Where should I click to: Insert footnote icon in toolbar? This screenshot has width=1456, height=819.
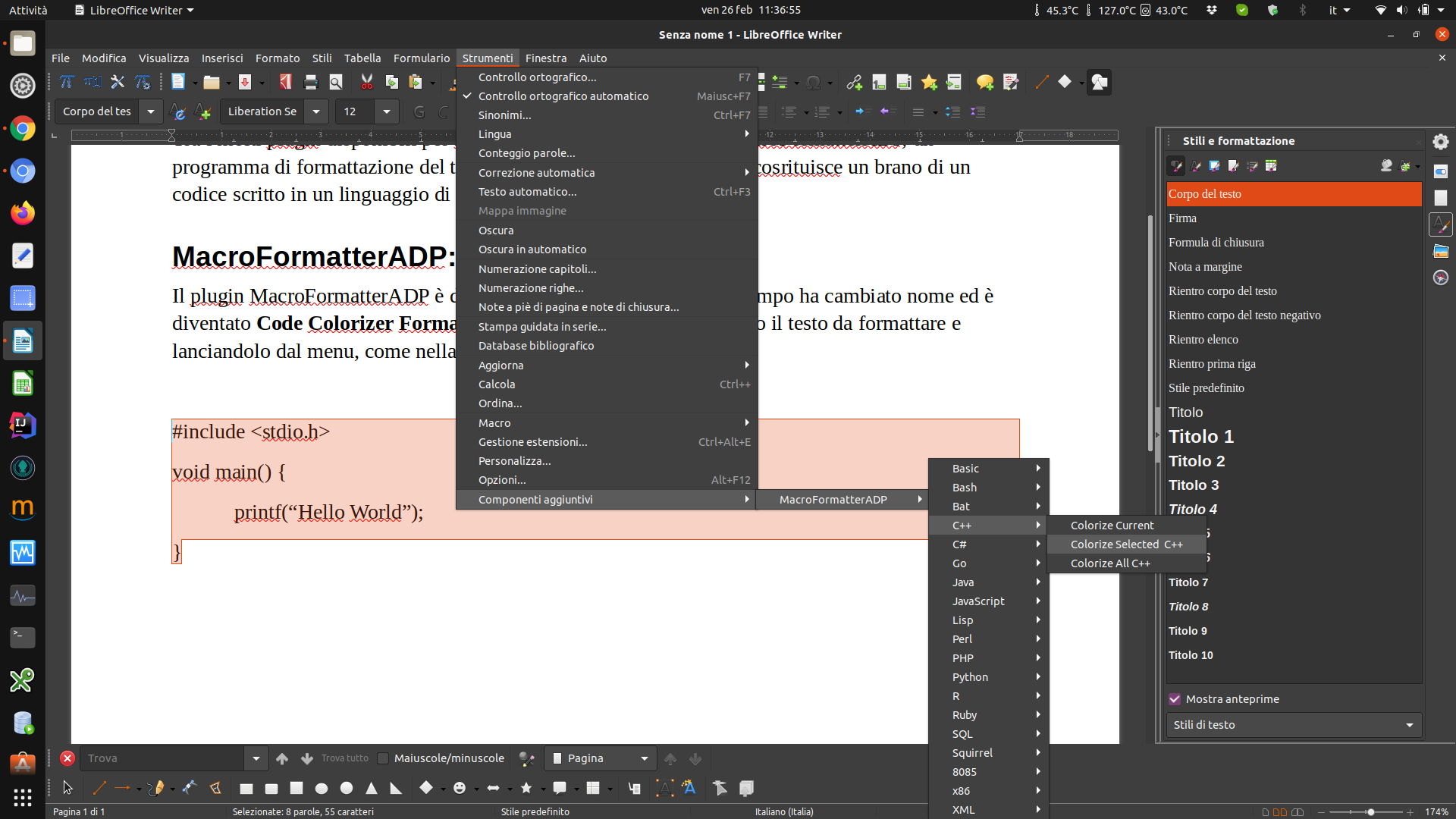[879, 82]
